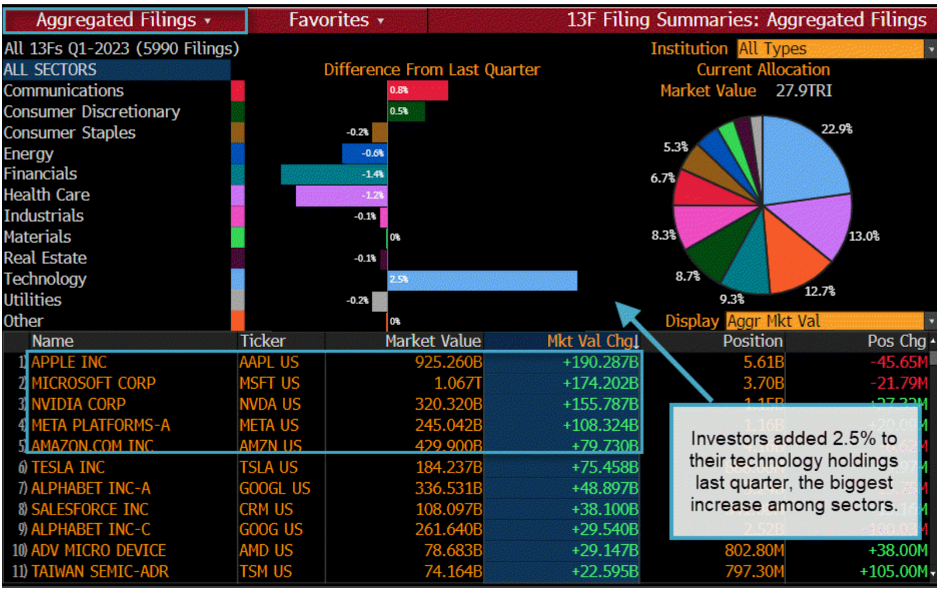Click the light blue Technology color swatch

[238, 279]
